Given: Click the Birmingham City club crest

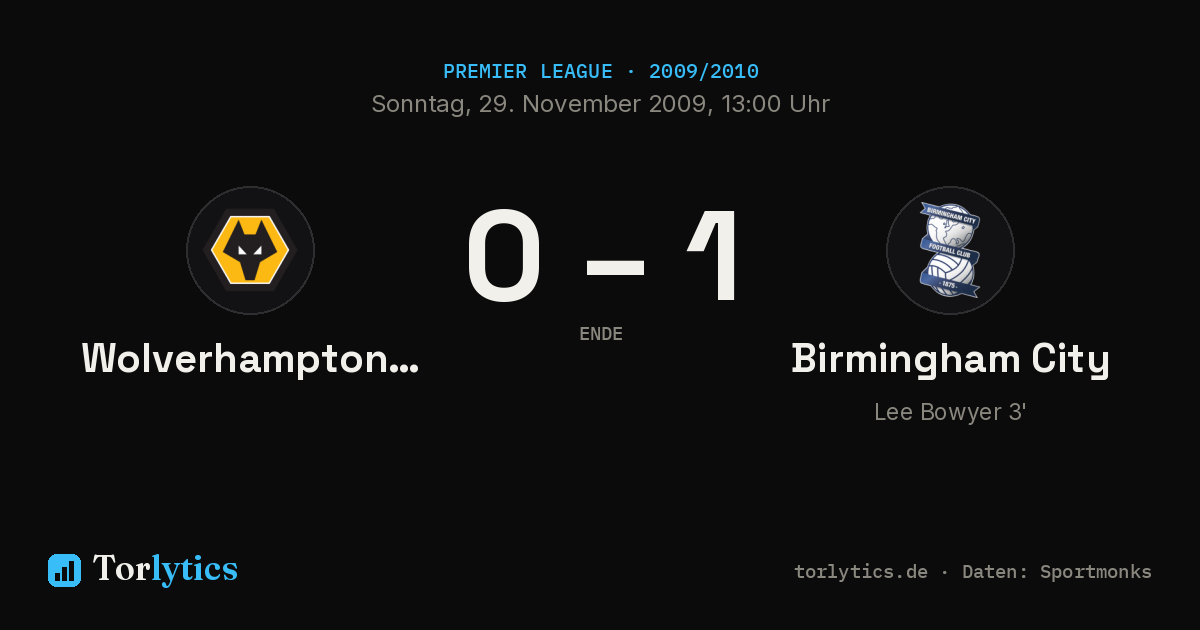Looking at the screenshot, I should (950, 250).
